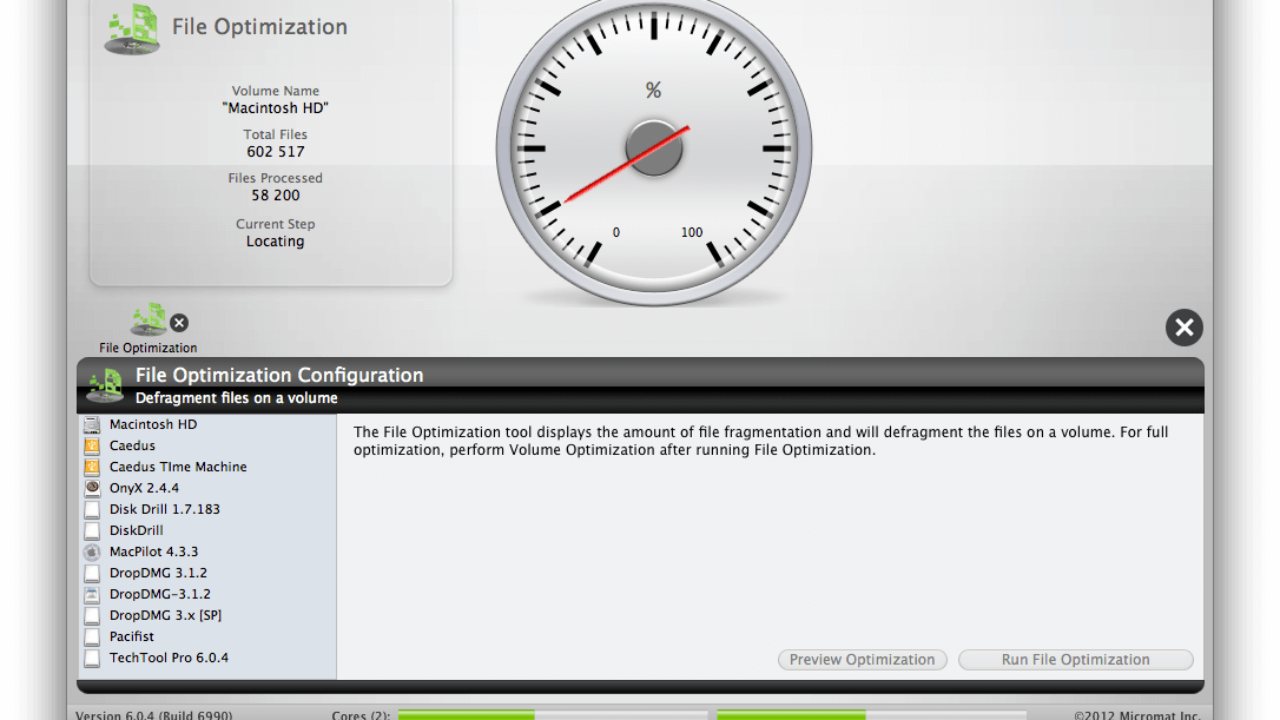The height and width of the screenshot is (720, 1280).
Task: Click the MacPilot 4.3.3 volume icon
Action: coord(92,552)
